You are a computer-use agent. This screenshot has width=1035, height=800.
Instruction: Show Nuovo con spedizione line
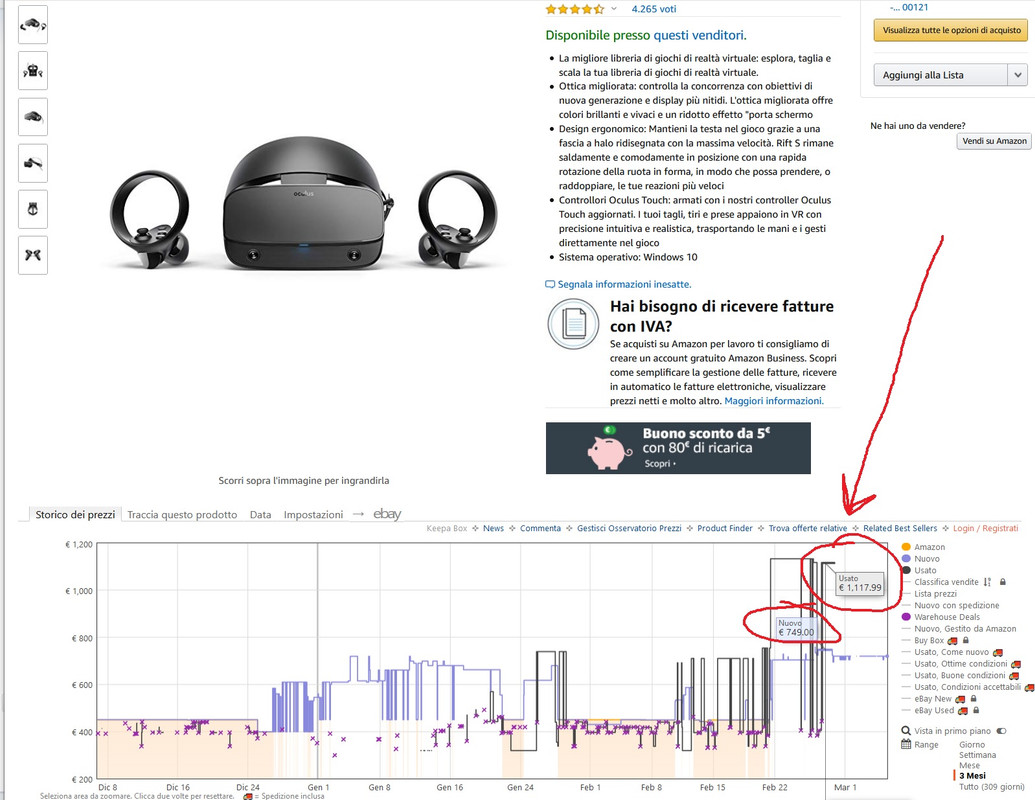pyautogui.click(x=956, y=605)
